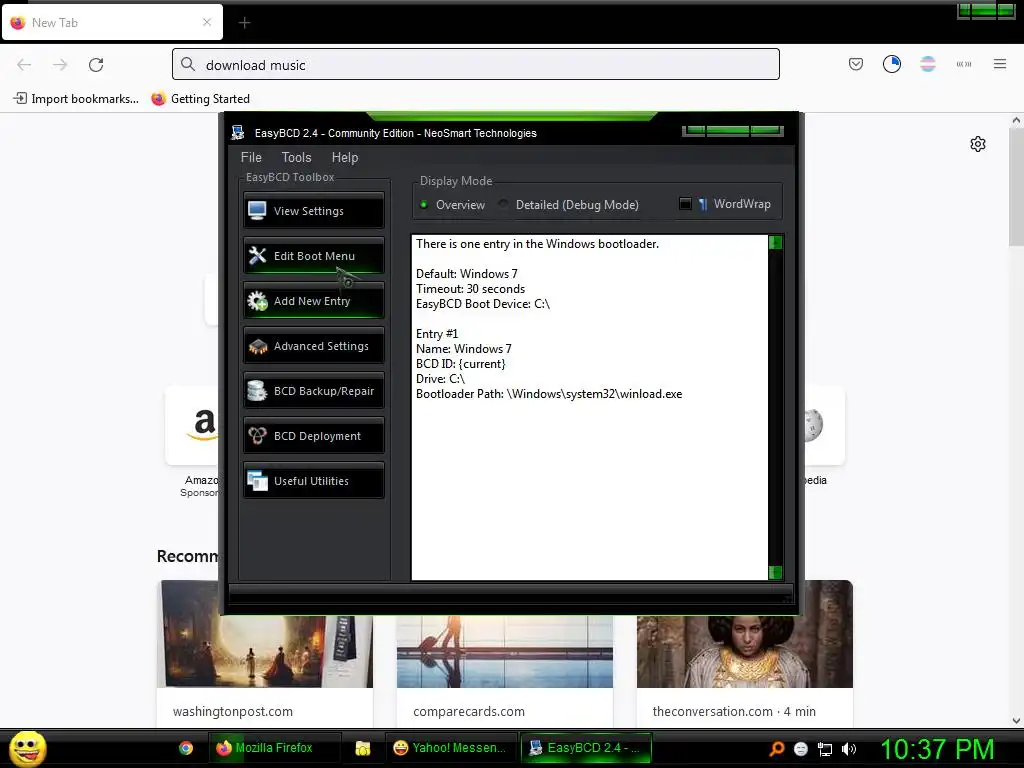This screenshot has height=768, width=1024.
Task: Click the WordWrap paragraph icon
Action: [703, 204]
